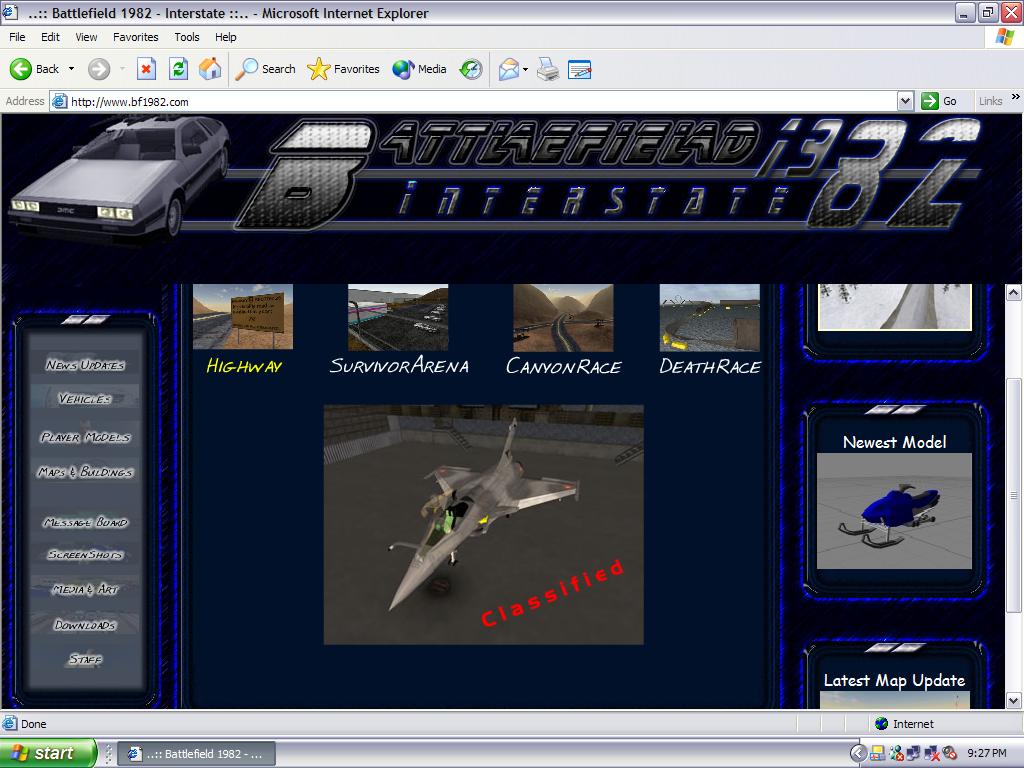This screenshot has width=1024, height=768.
Task: Open the Help menu
Action: [x=225, y=37]
